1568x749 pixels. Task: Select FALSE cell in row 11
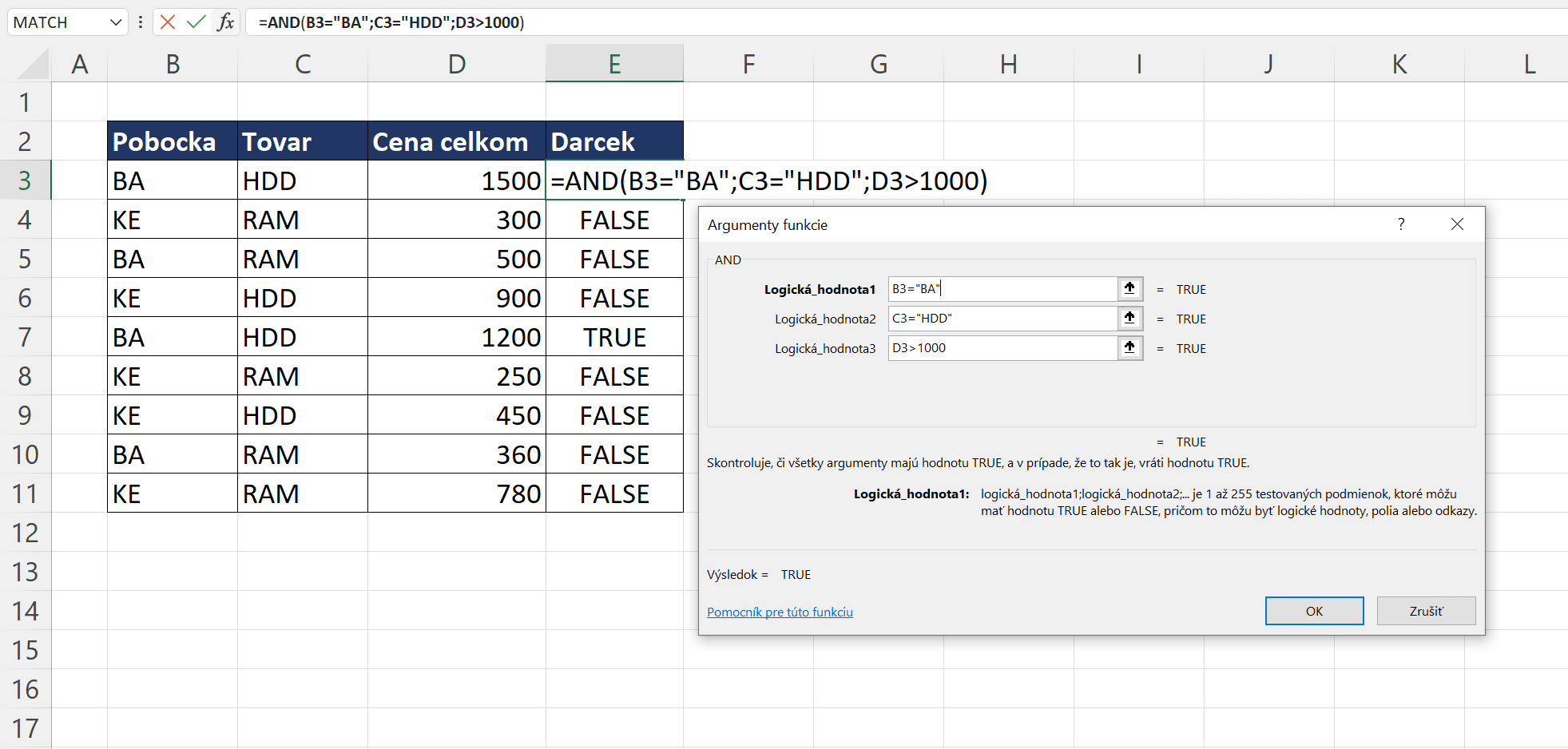point(614,493)
